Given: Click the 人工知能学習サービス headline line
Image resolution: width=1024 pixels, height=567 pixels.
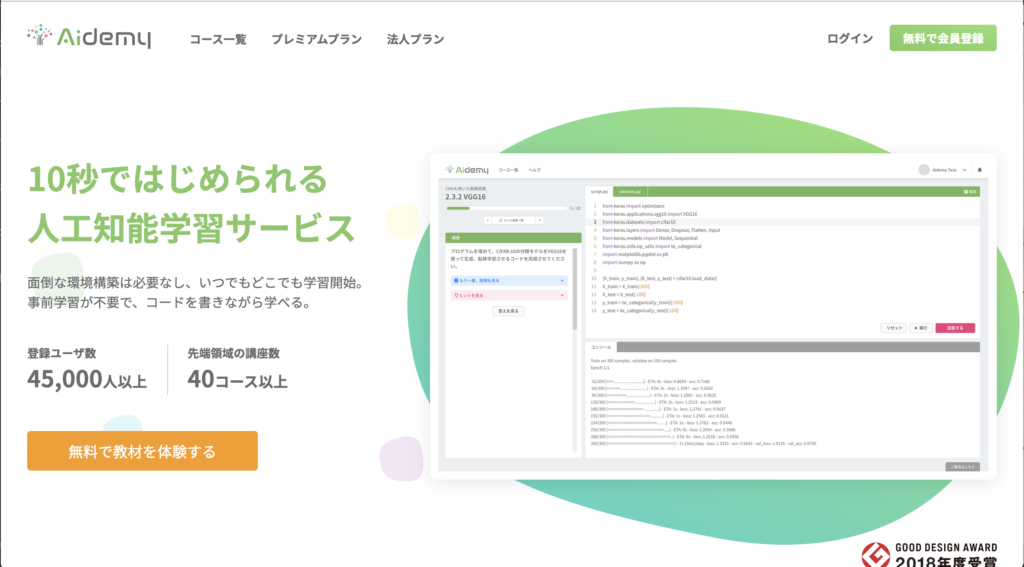Looking at the screenshot, I should pyautogui.click(x=191, y=228).
